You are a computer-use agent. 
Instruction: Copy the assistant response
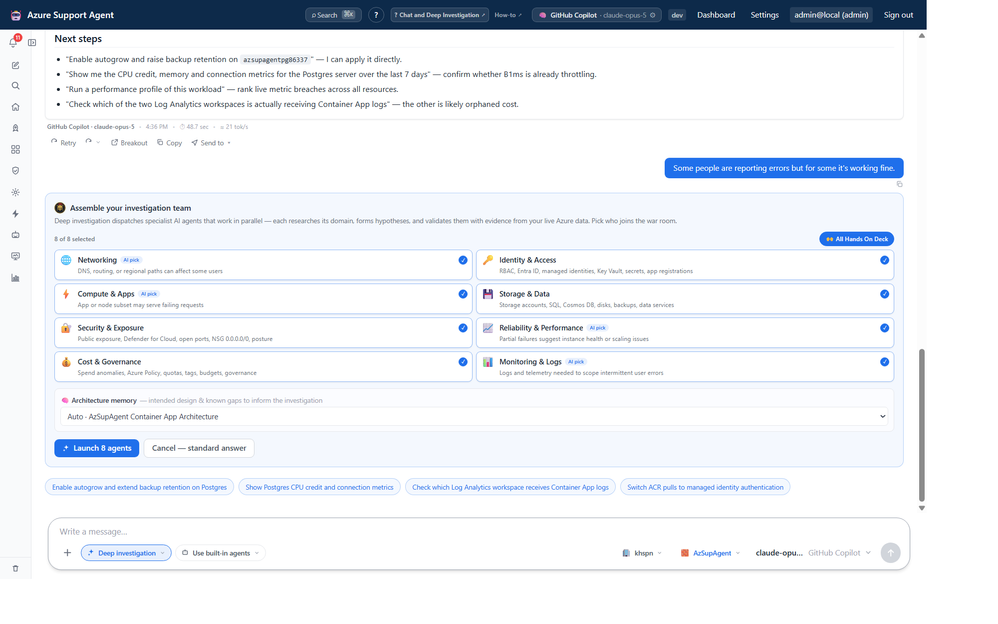[x=169, y=143]
